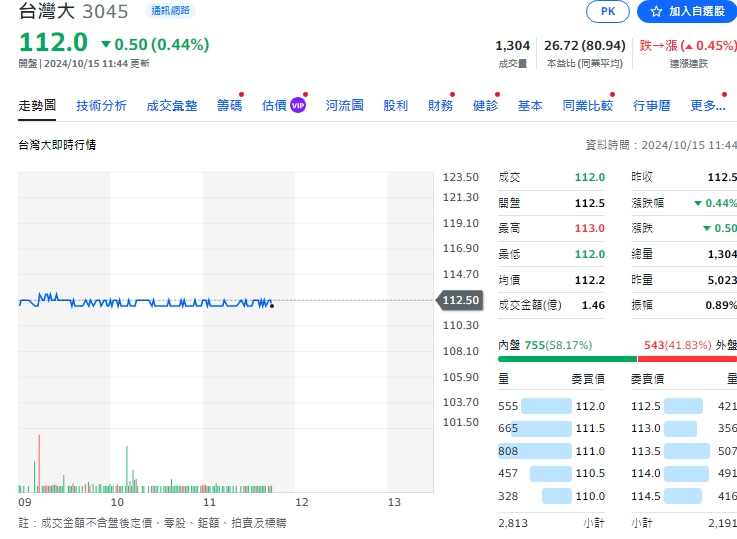Click the 振幅 value 0.89%
The width and height of the screenshot is (737, 539).
point(721,305)
